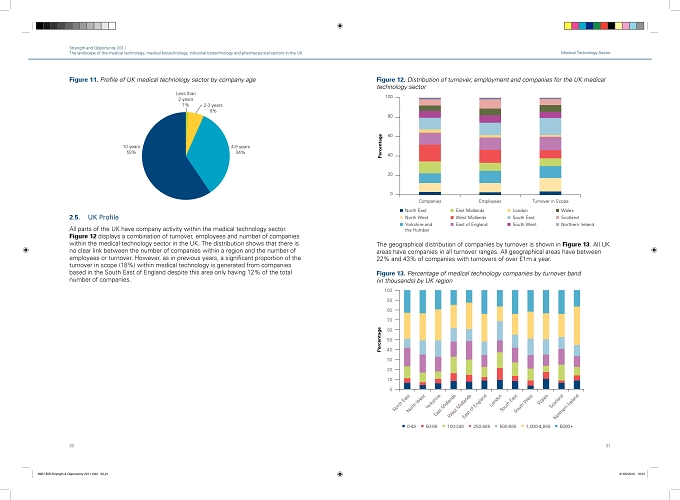Screen dimensions: 680x500
Task: Click the Turnover in Scope stacked bar
Action: pos(550,146)
